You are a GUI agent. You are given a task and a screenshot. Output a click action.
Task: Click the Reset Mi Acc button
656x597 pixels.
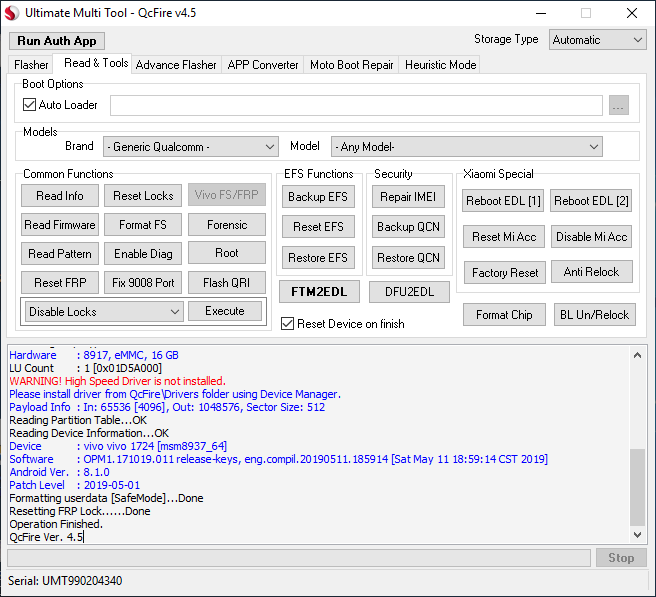pos(504,237)
